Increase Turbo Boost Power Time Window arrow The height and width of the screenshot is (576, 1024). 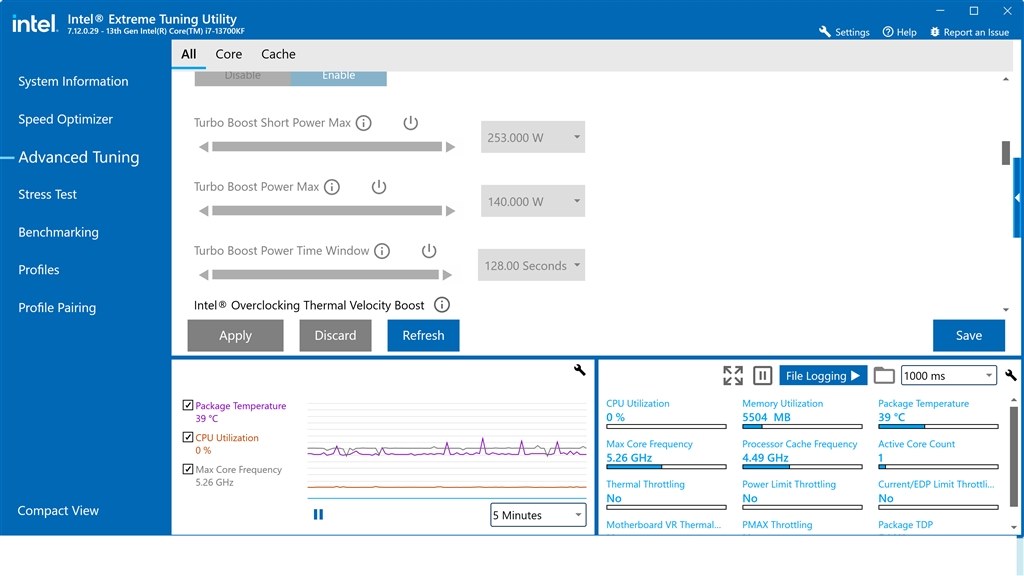tap(447, 275)
